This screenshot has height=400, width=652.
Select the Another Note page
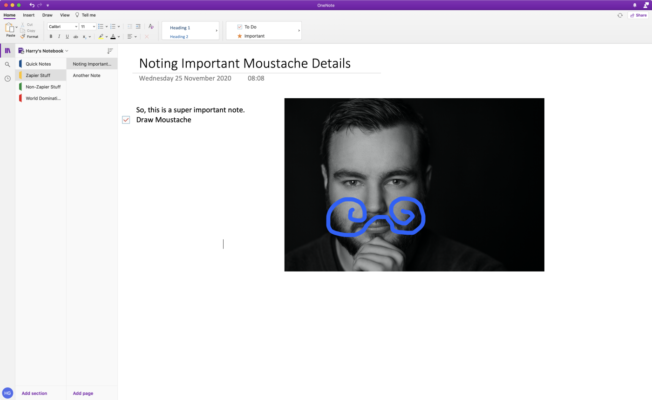pos(86,75)
